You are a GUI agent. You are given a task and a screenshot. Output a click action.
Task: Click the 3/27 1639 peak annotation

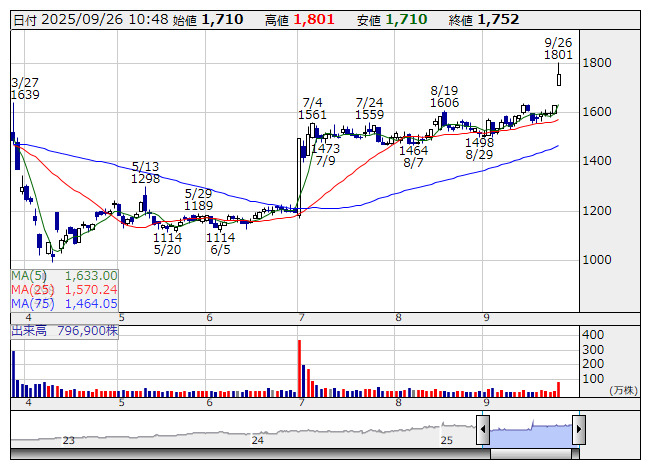(x=24, y=88)
